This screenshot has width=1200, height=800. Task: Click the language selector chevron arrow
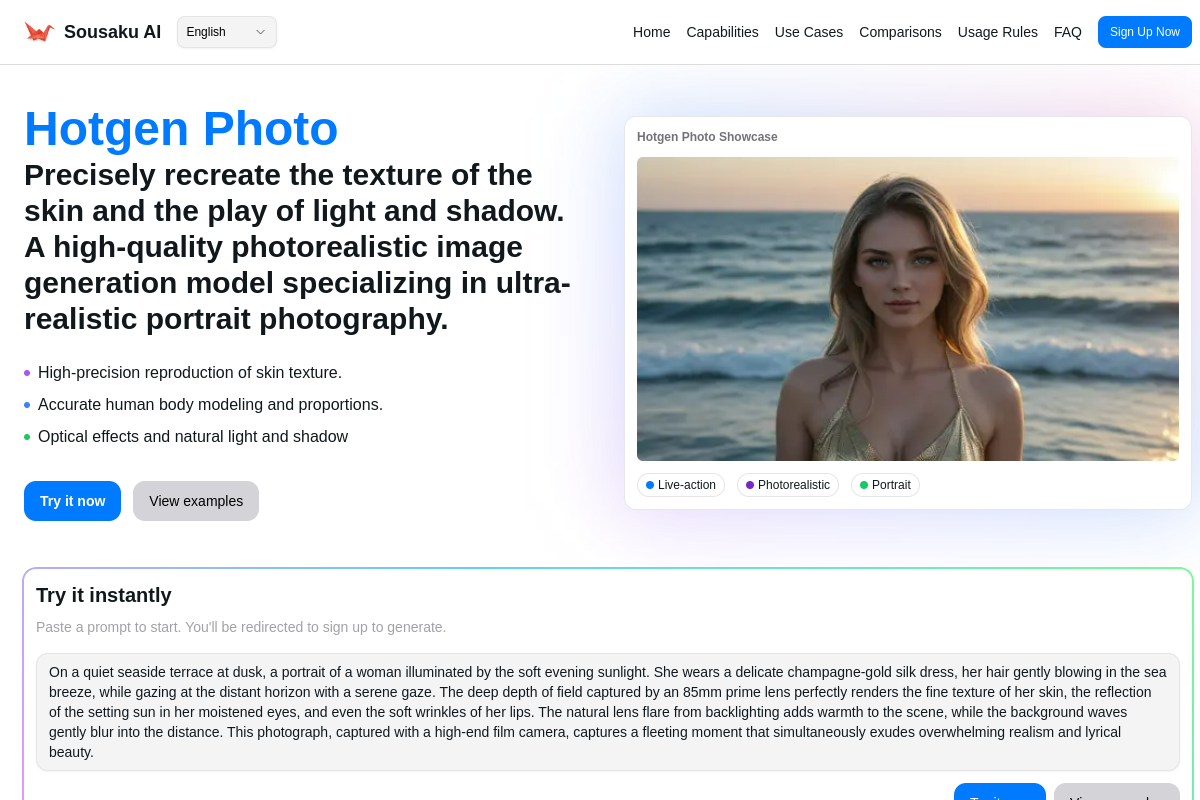pos(260,32)
